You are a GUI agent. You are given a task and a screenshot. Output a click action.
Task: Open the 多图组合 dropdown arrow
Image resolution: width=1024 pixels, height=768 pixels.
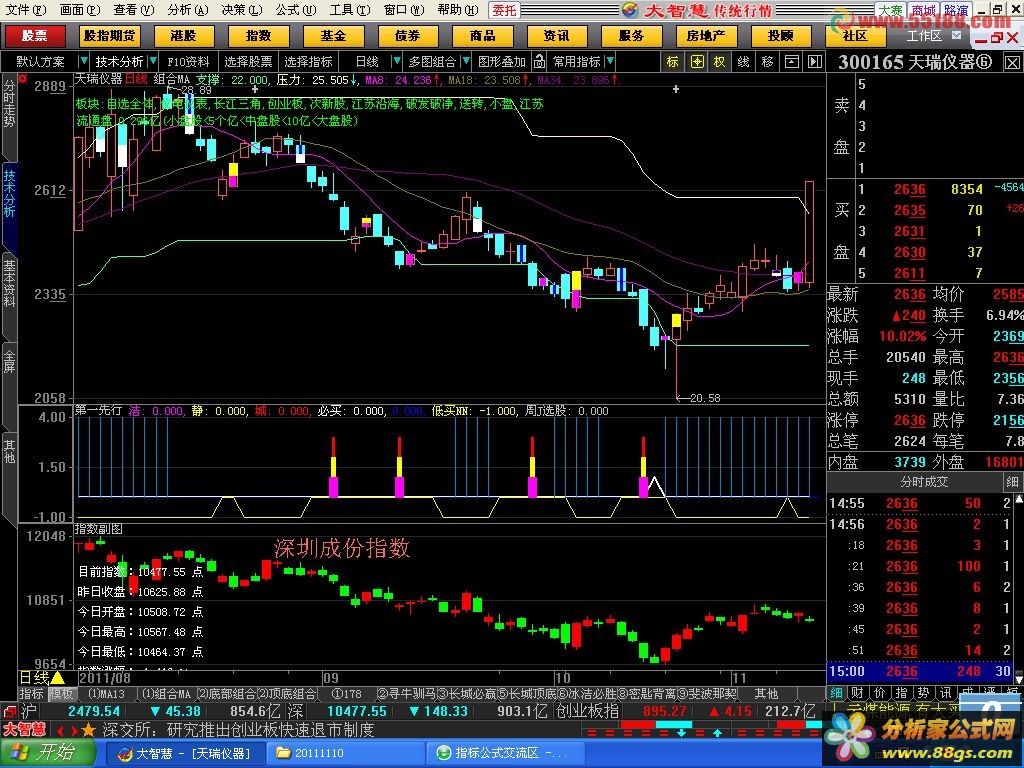tap(466, 61)
